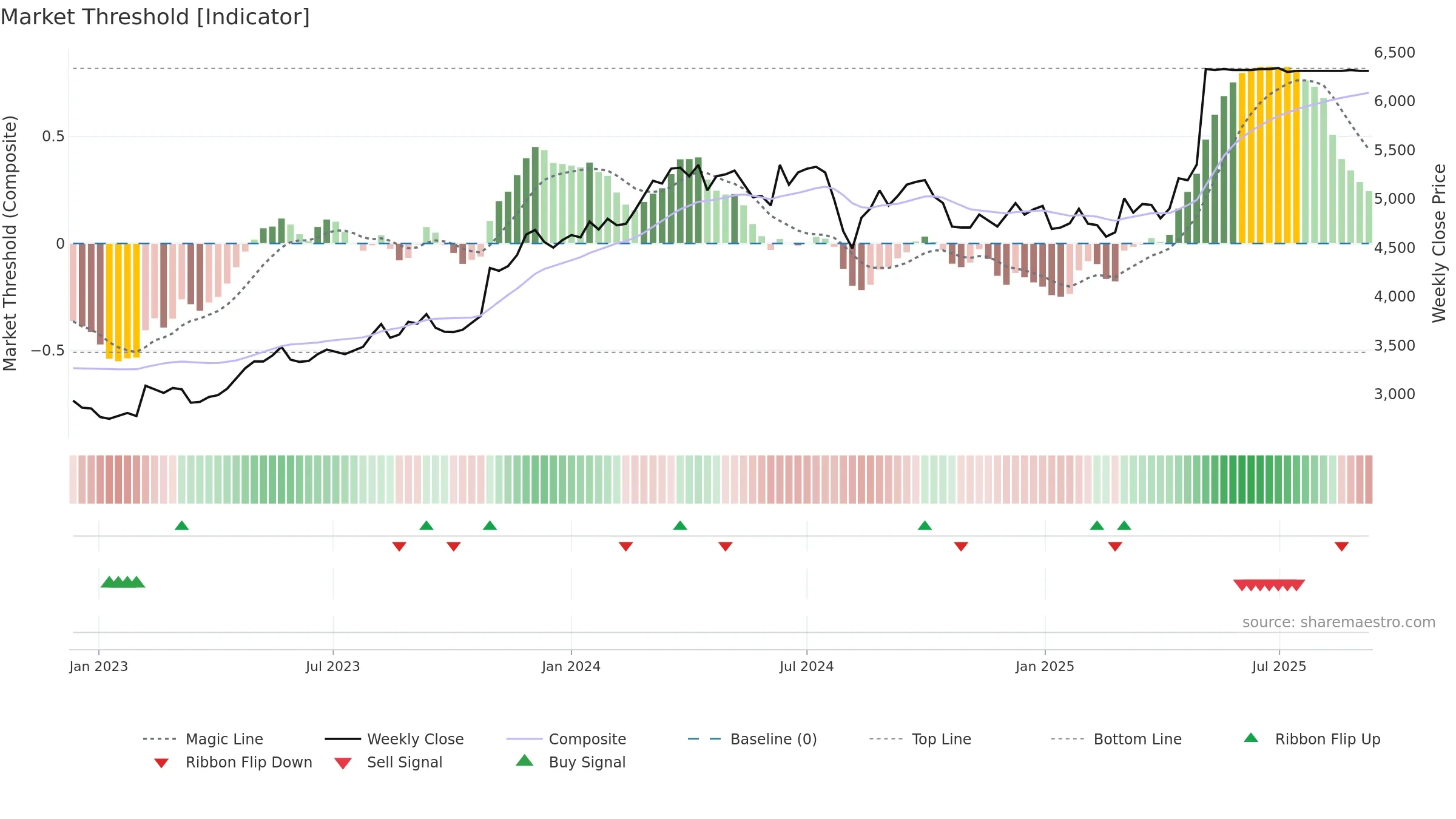
Task: Toggle the Ribbon Flip Up legend entry
Action: point(1312,739)
